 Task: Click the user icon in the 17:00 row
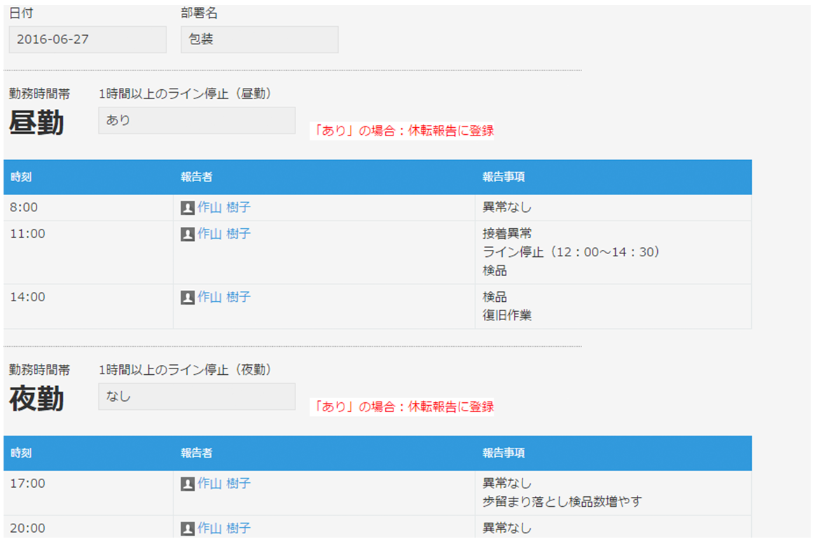pos(187,484)
